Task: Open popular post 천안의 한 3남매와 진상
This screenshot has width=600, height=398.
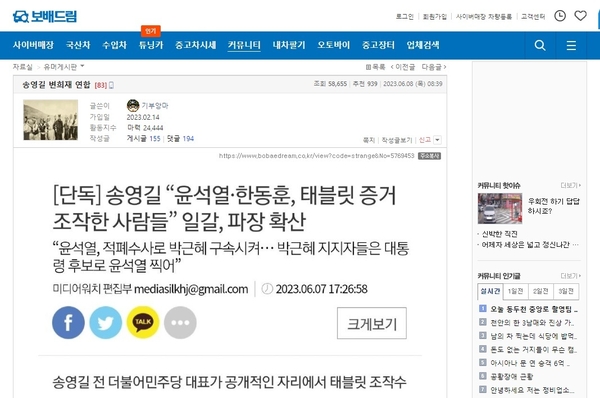Action: [x=532, y=323]
